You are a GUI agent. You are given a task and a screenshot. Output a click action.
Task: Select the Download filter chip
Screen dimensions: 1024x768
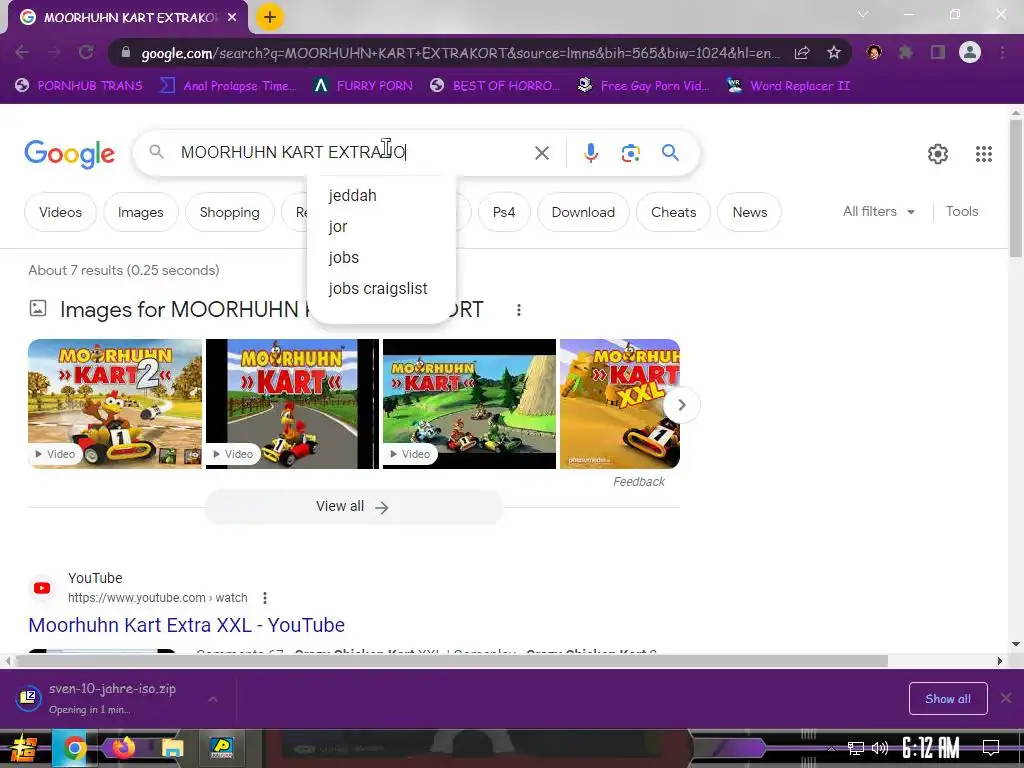pyautogui.click(x=583, y=212)
